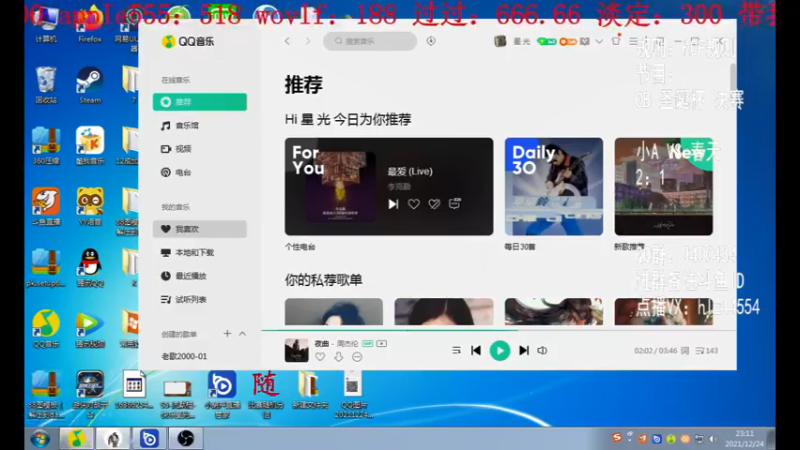This screenshot has height=450, width=800.
Task: Click the orange membership badge
Action: click(x=567, y=41)
